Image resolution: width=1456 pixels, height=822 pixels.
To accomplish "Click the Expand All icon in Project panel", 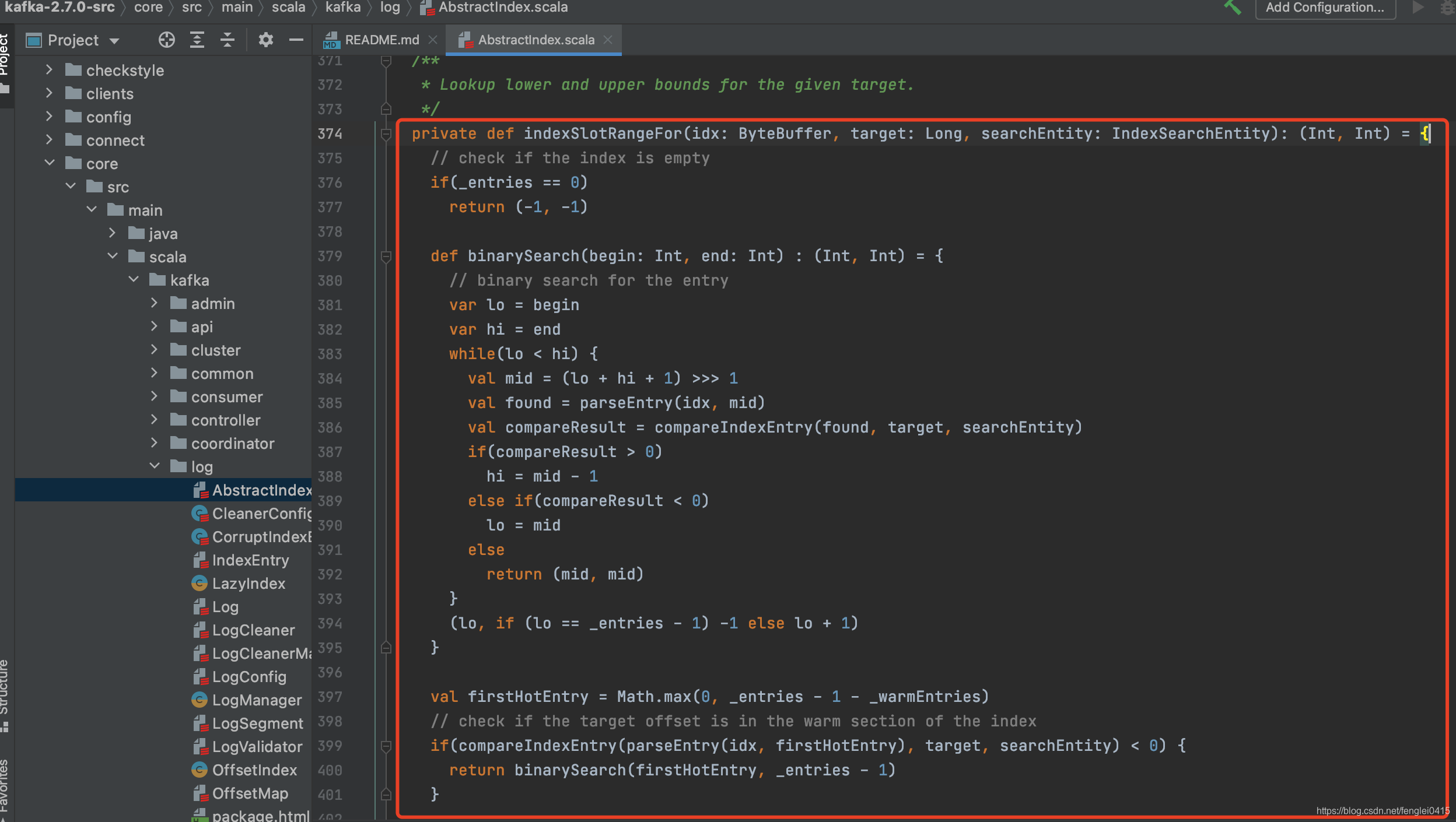I will click(197, 40).
